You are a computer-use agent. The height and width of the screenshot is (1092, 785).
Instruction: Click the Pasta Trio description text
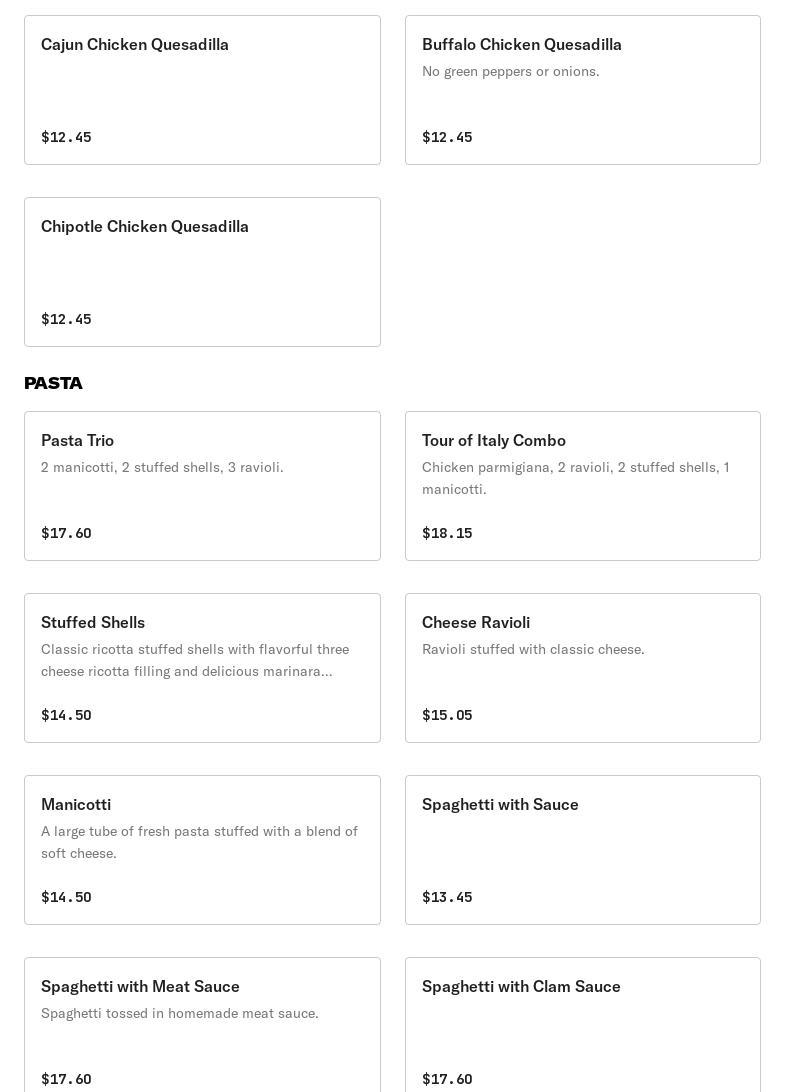click(x=162, y=467)
